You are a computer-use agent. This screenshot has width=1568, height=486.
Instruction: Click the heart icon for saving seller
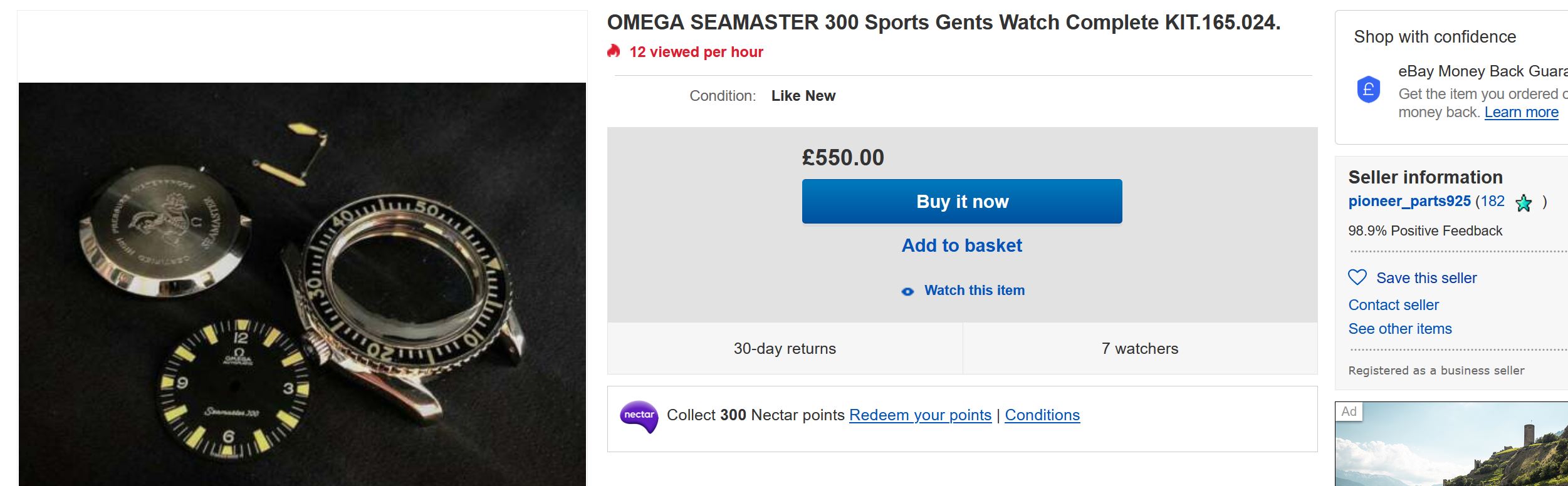pos(1357,277)
